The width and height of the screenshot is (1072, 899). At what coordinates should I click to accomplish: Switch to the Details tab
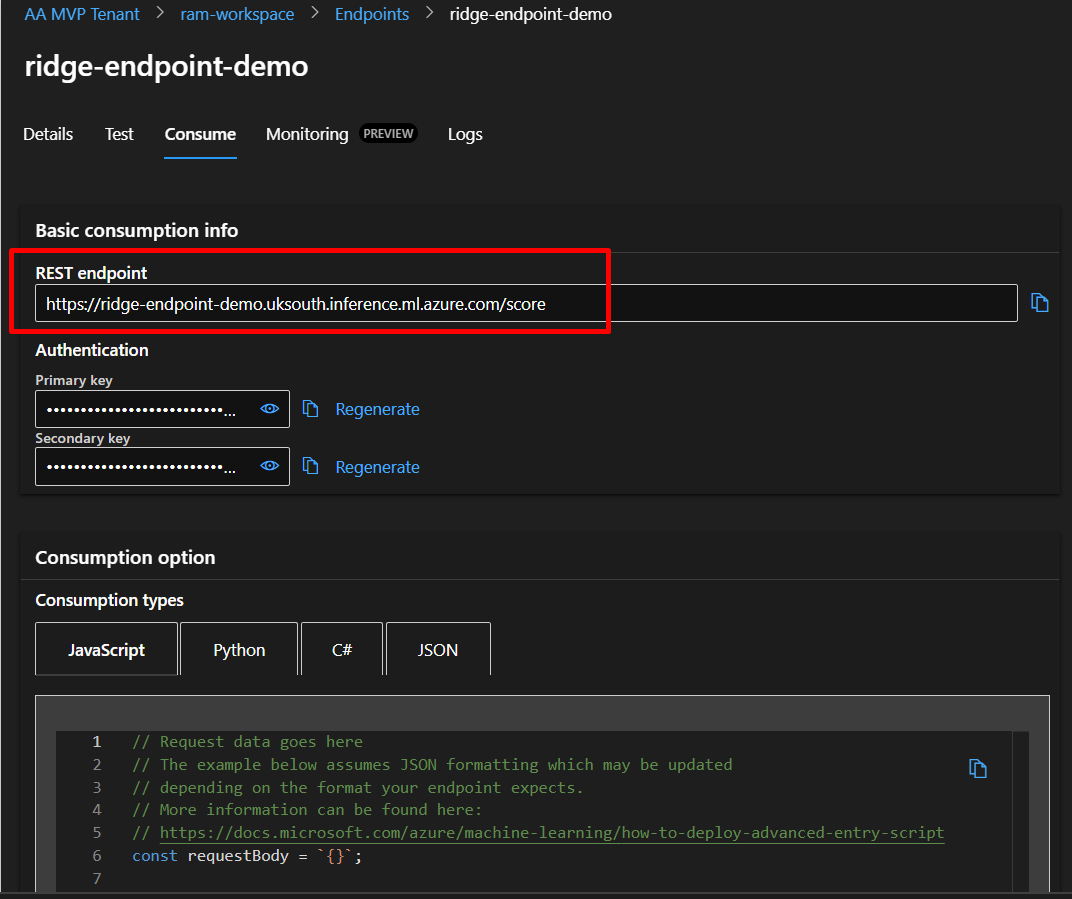pyautogui.click(x=48, y=134)
